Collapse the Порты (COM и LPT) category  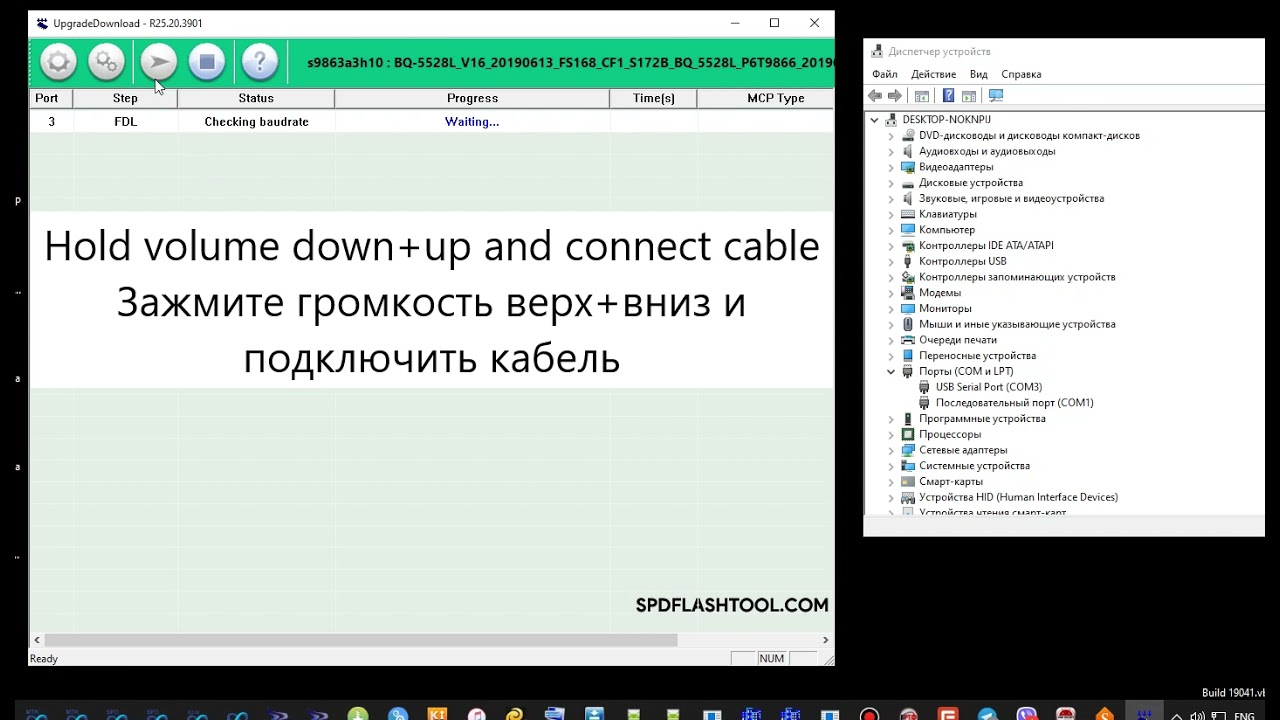pos(891,372)
